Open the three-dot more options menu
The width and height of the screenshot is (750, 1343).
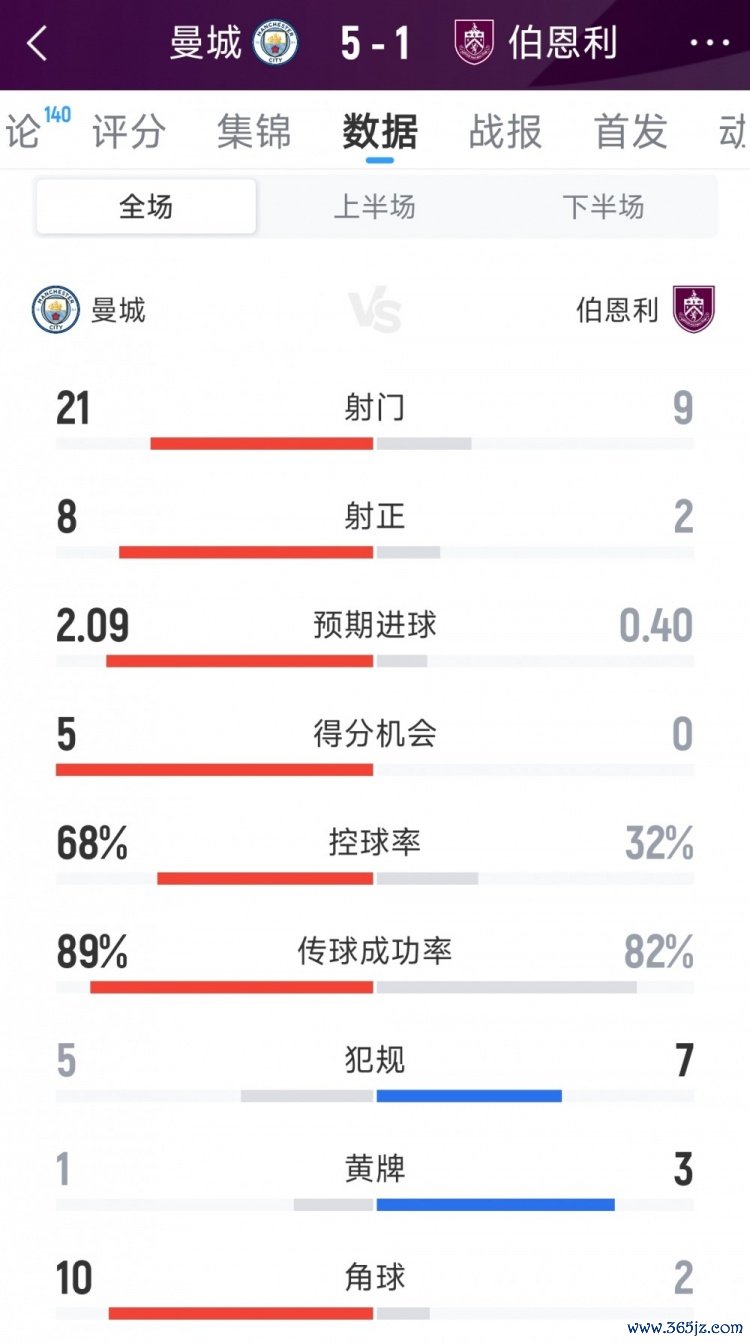point(710,44)
